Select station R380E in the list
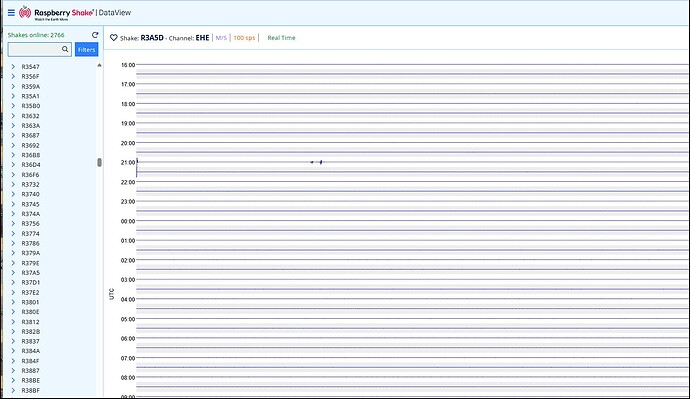 click(30, 312)
